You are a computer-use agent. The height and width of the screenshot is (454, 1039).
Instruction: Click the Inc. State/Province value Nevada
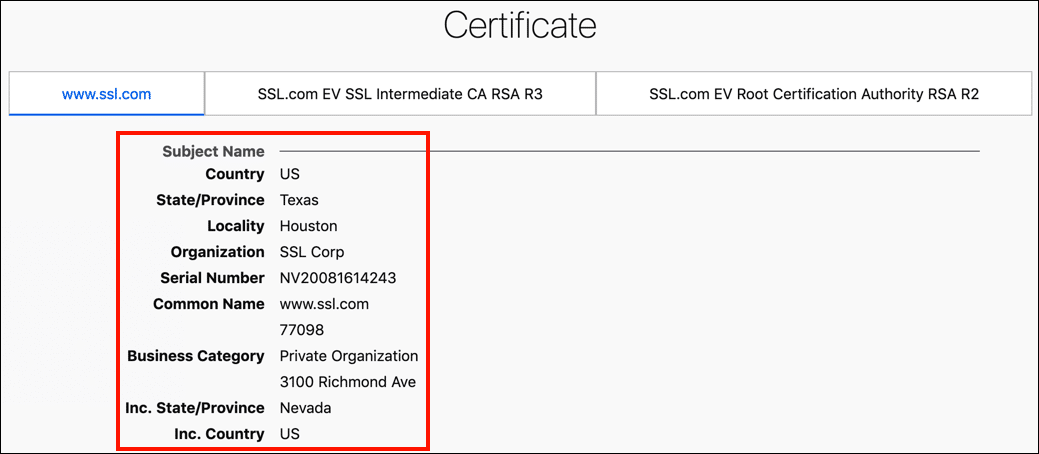click(305, 408)
